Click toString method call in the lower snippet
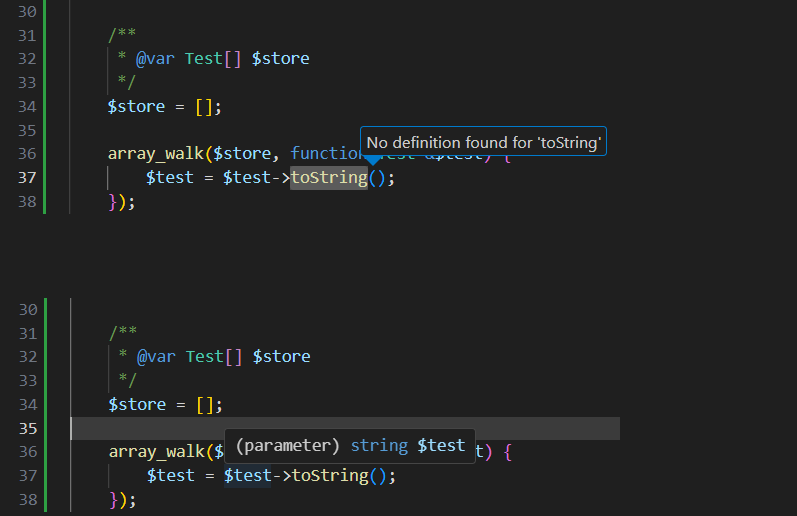797x516 pixels. click(x=329, y=475)
